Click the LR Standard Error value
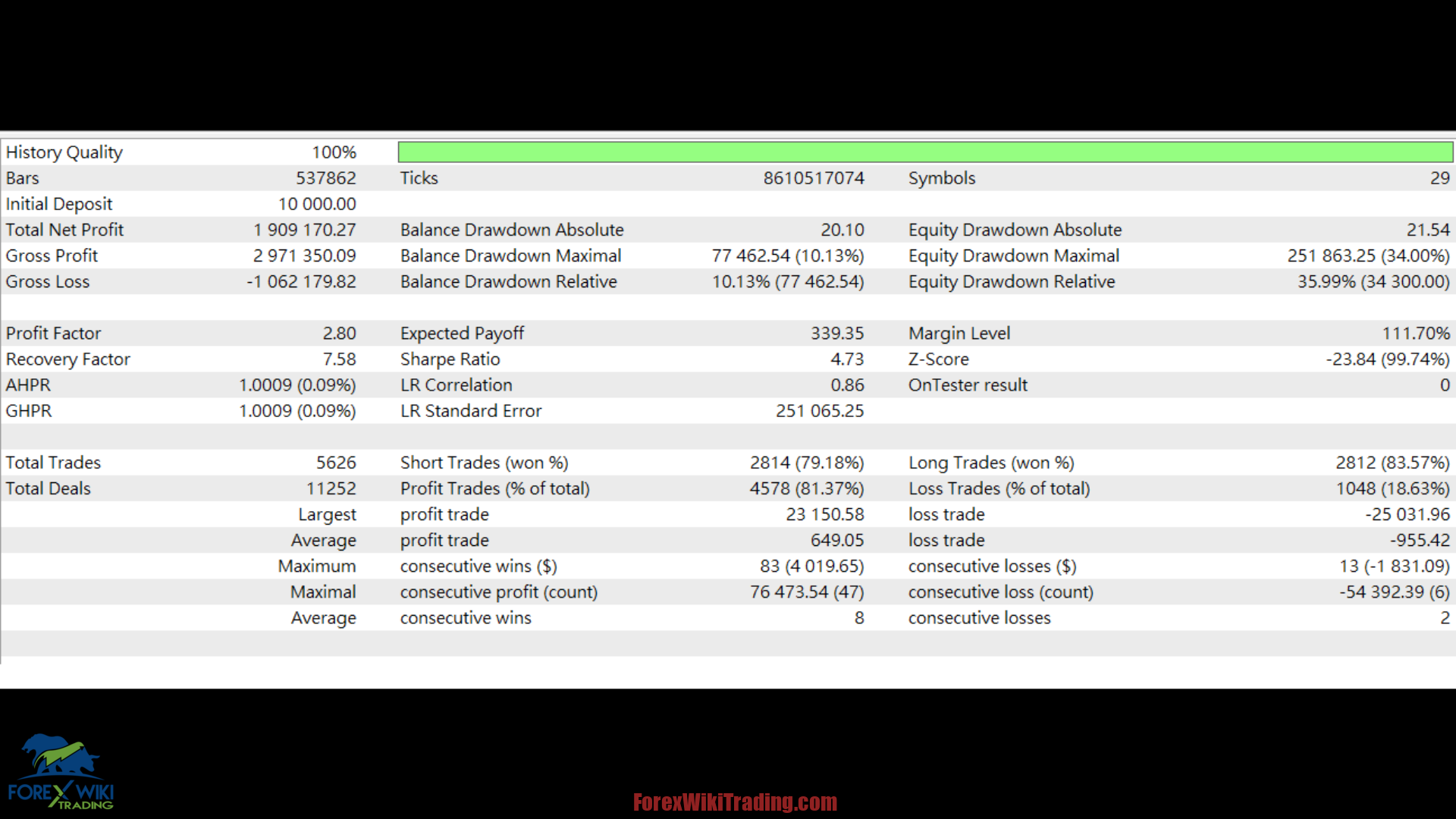1456x819 pixels. point(819,411)
